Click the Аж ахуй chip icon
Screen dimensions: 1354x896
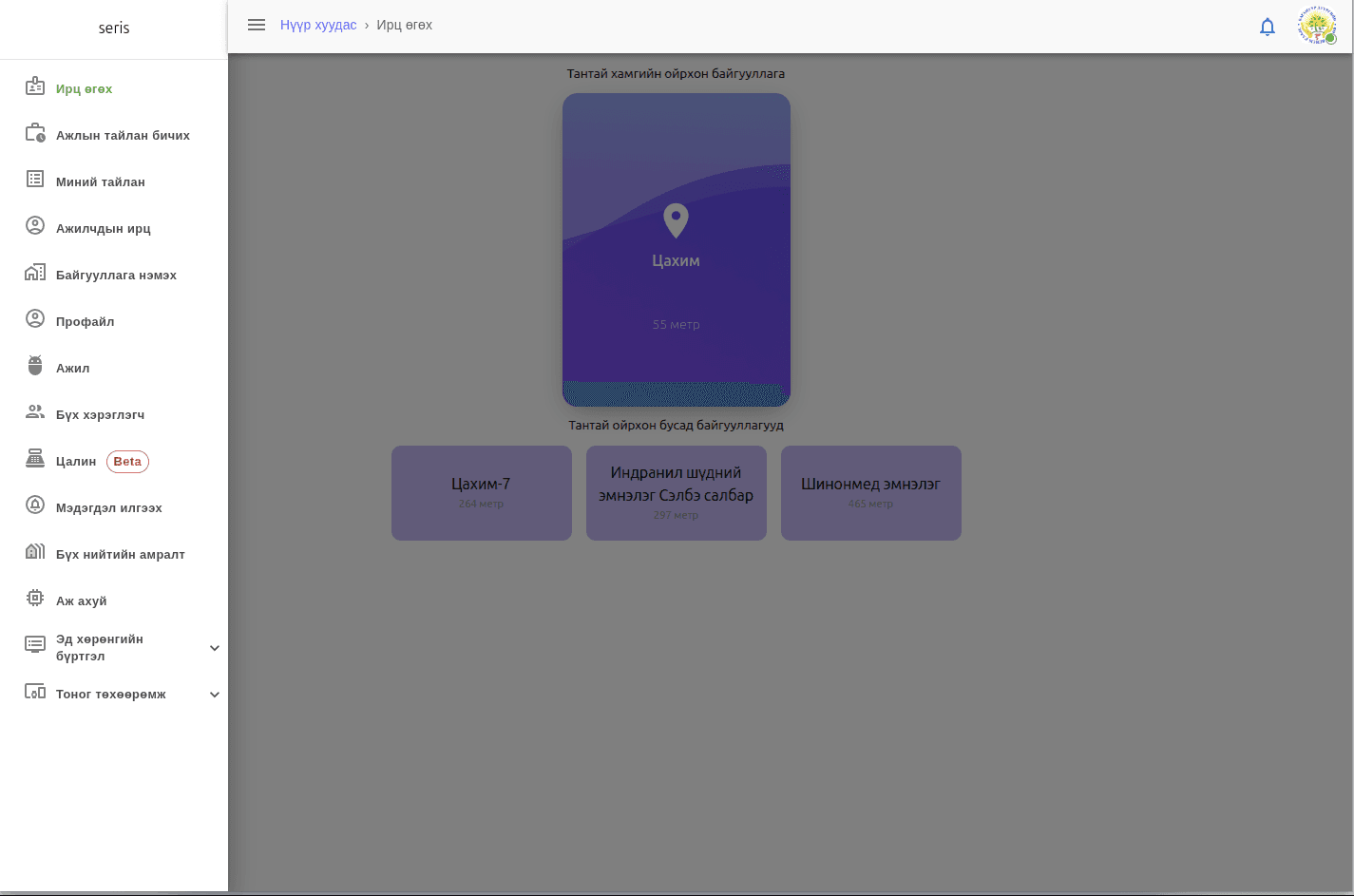[x=35, y=600]
